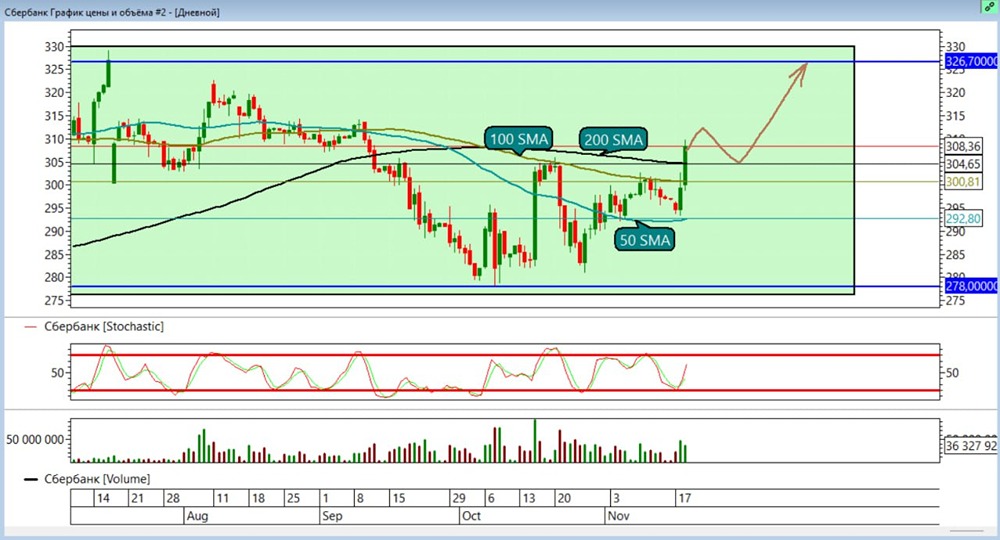The height and width of the screenshot is (540, 1000).
Task: Click the 'Oct' month label on the timeline
Action: coord(471,516)
